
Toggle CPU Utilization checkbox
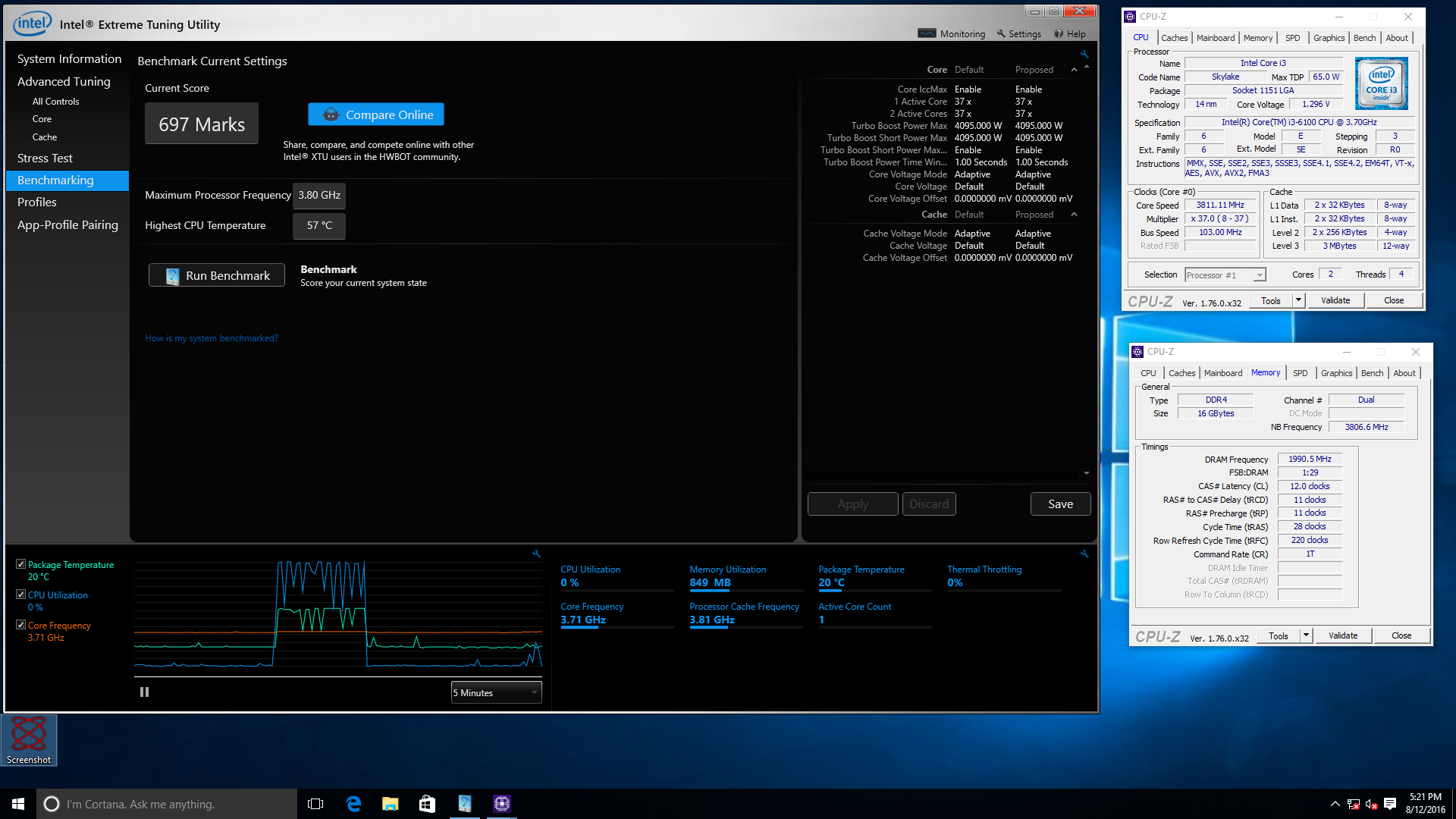20,595
